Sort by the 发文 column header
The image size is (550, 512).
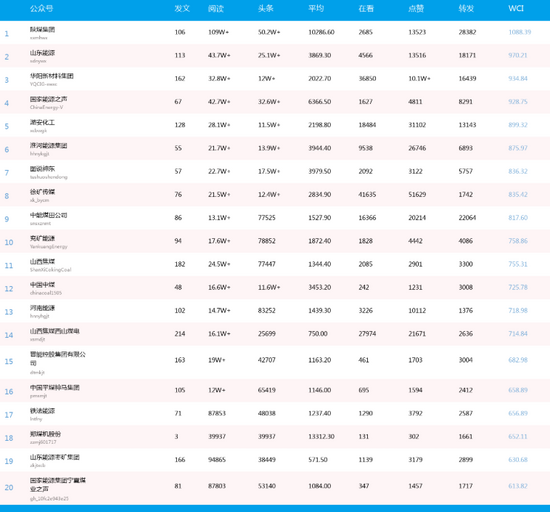click(182, 9)
